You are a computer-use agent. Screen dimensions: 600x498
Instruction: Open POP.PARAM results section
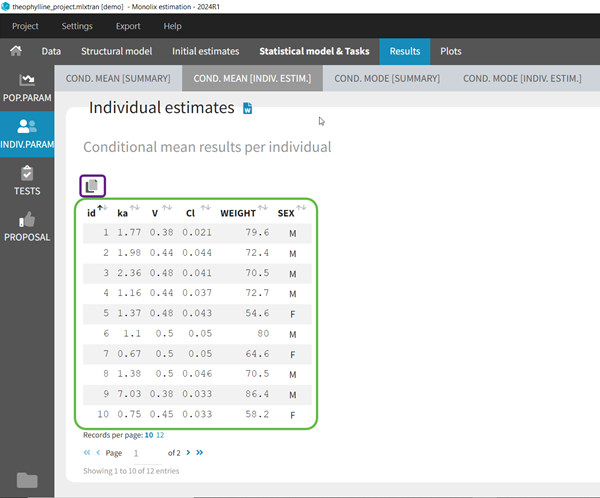(x=27, y=88)
